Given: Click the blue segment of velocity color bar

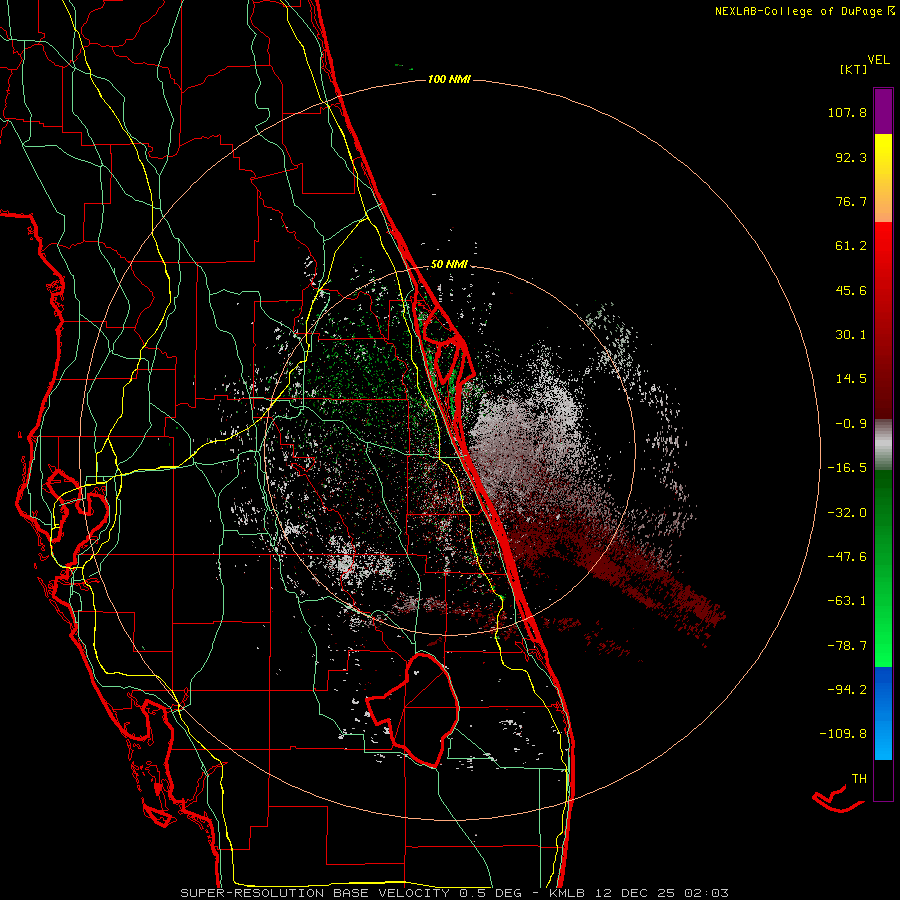Looking at the screenshot, I should pos(883,713).
